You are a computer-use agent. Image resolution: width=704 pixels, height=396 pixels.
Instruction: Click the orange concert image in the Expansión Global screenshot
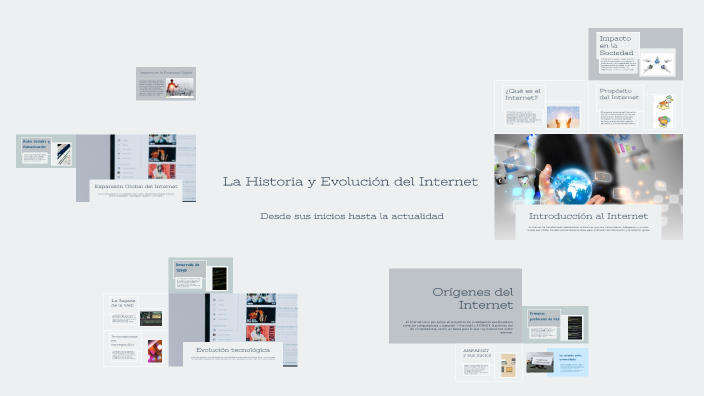(x=162, y=154)
